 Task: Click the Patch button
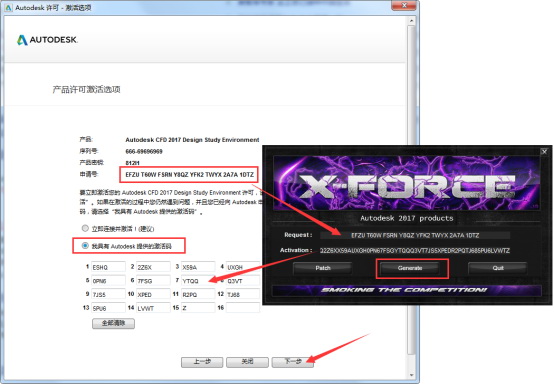point(323,268)
